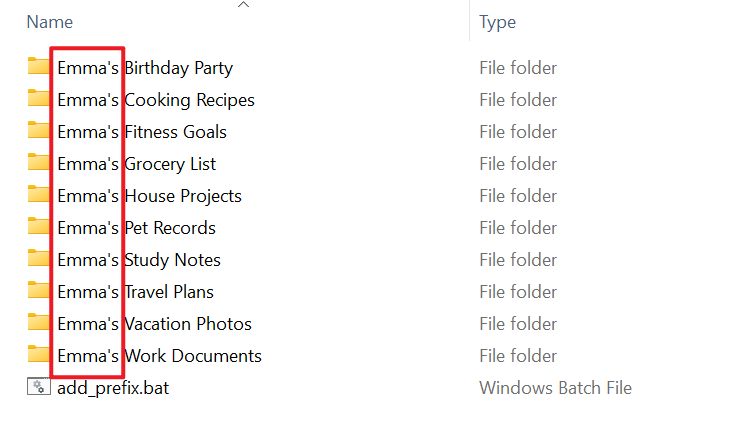Click the Emma's Cooking Recipes folder icon
This screenshot has width=731, height=427.
click(38, 100)
